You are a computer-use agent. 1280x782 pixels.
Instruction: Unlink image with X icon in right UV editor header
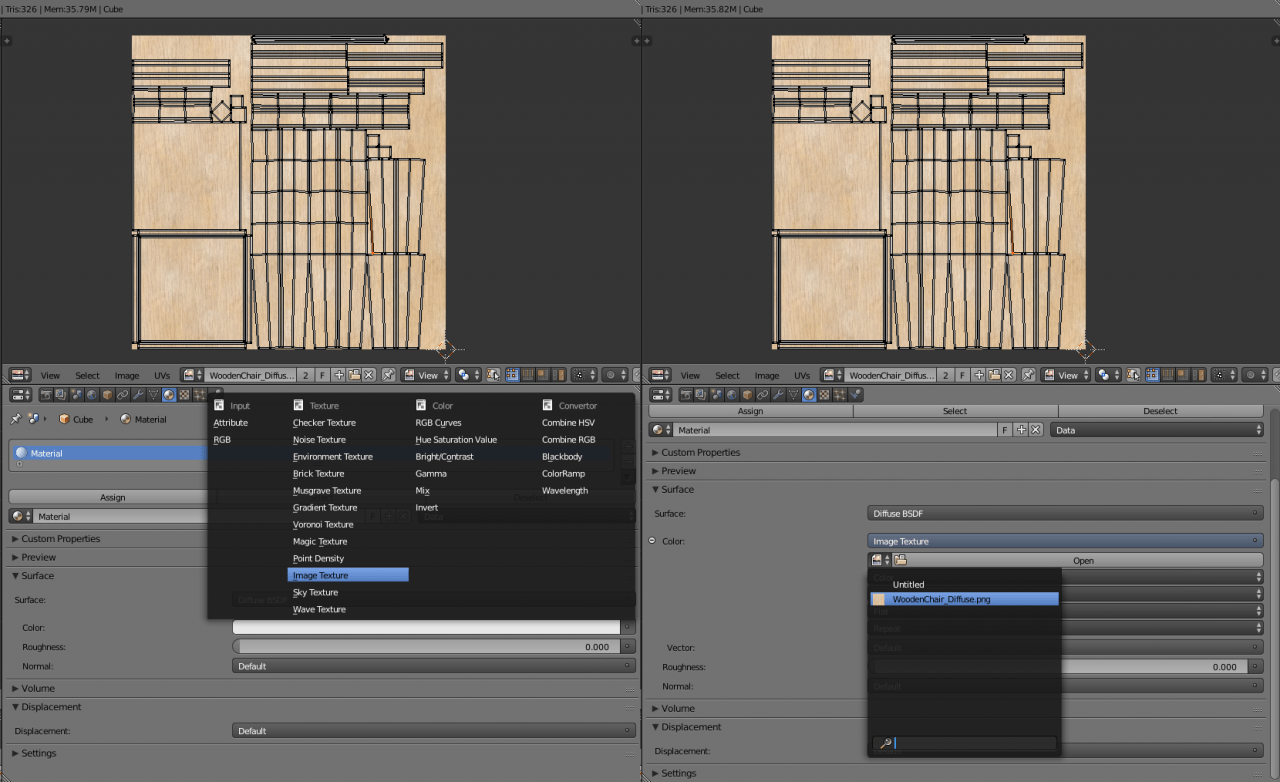pyautogui.click(x=1009, y=375)
